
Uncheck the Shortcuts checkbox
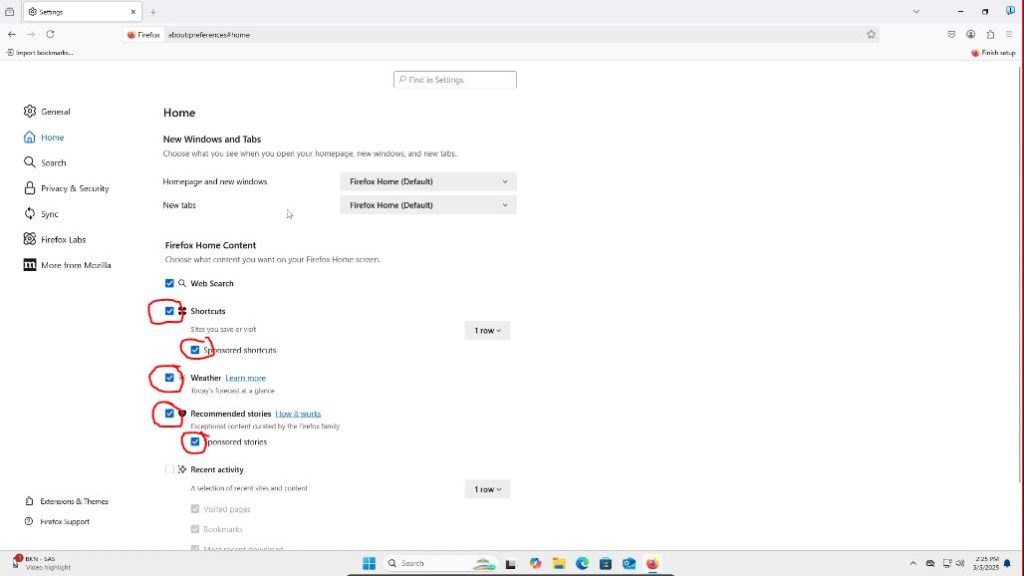coord(169,311)
